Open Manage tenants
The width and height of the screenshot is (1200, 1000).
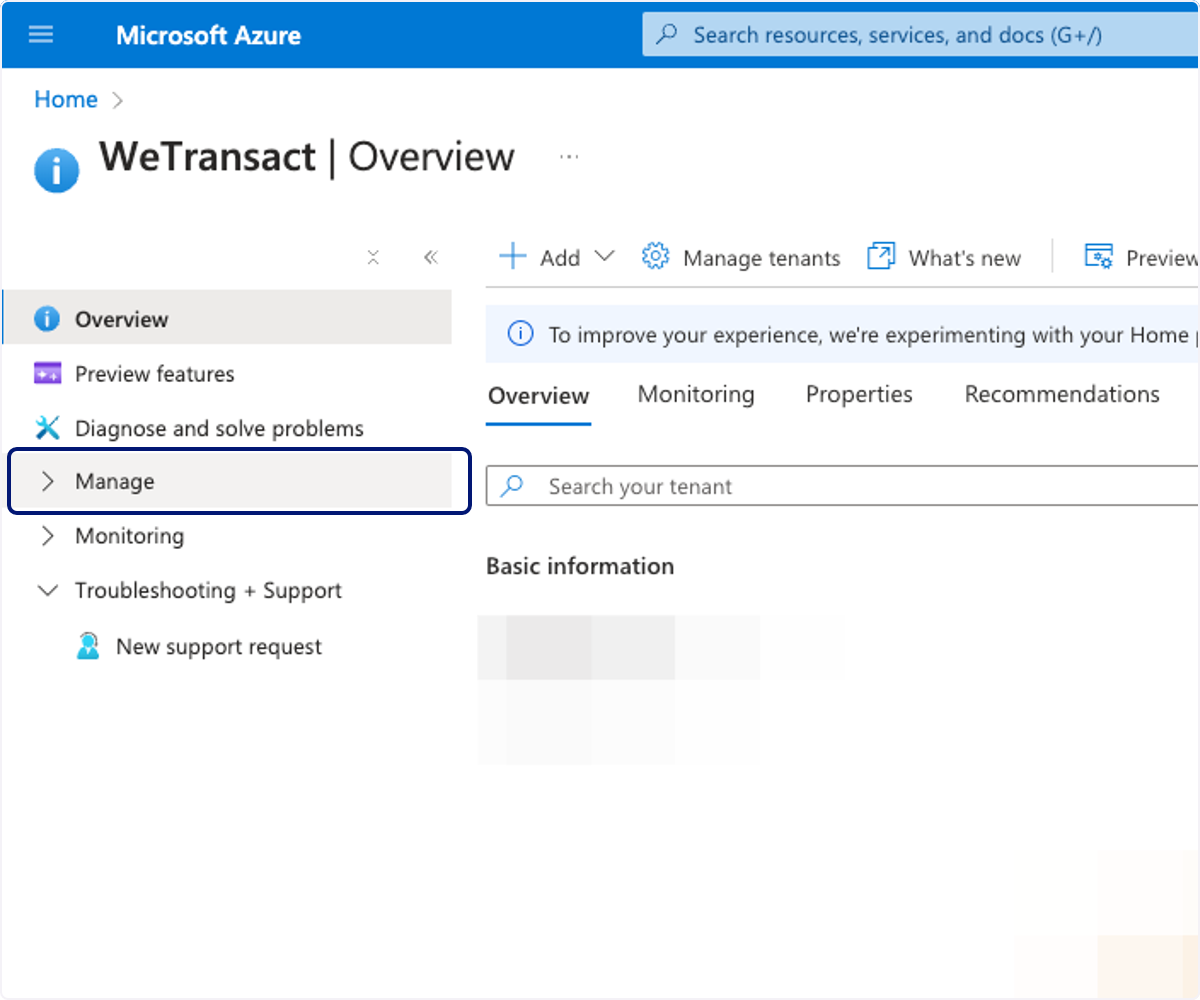[x=741, y=257]
